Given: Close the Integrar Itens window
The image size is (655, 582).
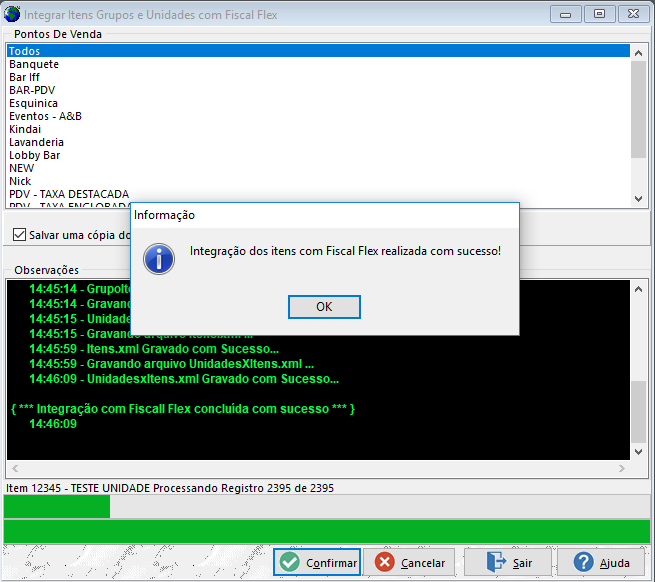Looking at the screenshot, I should click(x=633, y=15).
